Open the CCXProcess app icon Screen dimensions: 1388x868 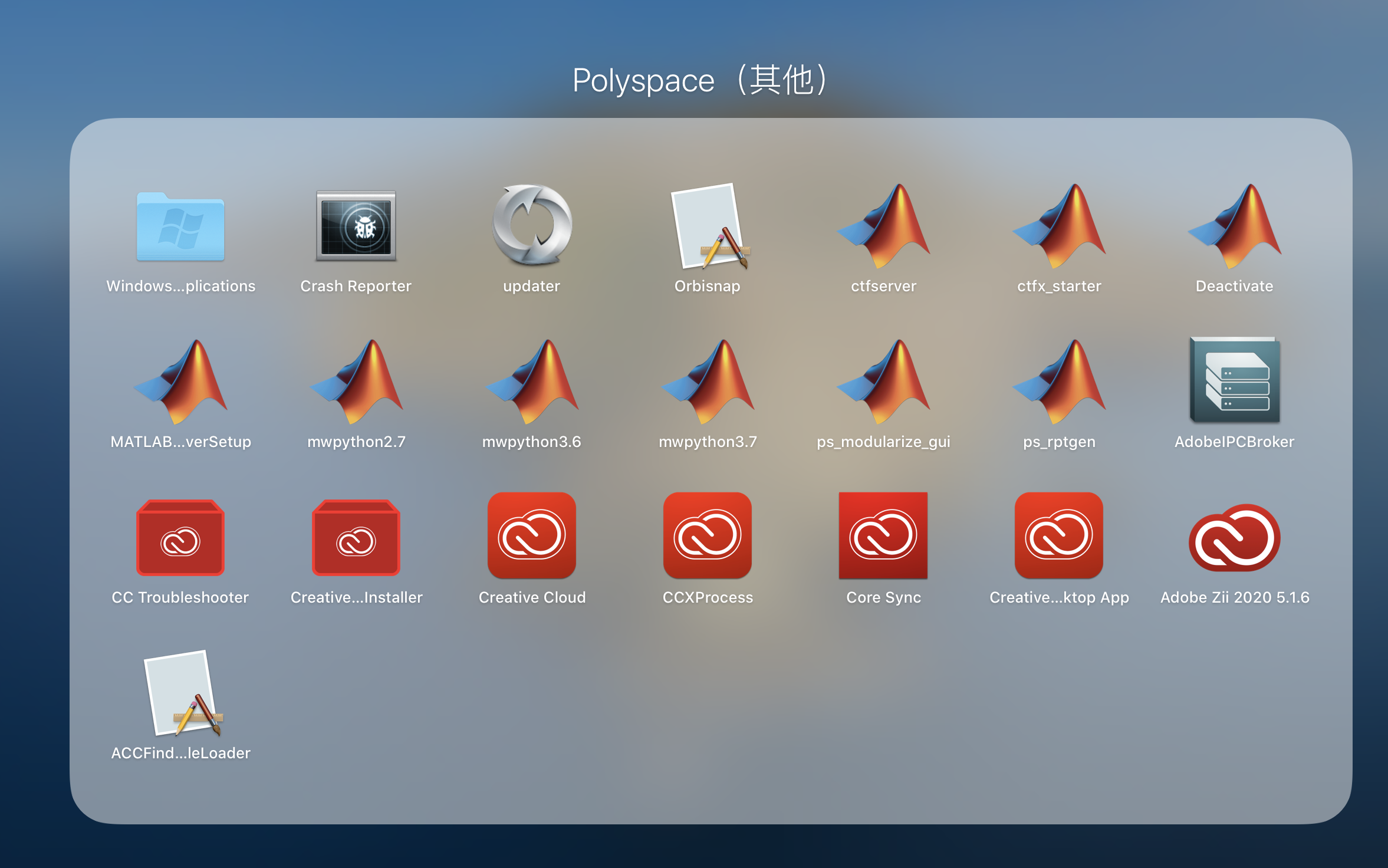pos(708,535)
